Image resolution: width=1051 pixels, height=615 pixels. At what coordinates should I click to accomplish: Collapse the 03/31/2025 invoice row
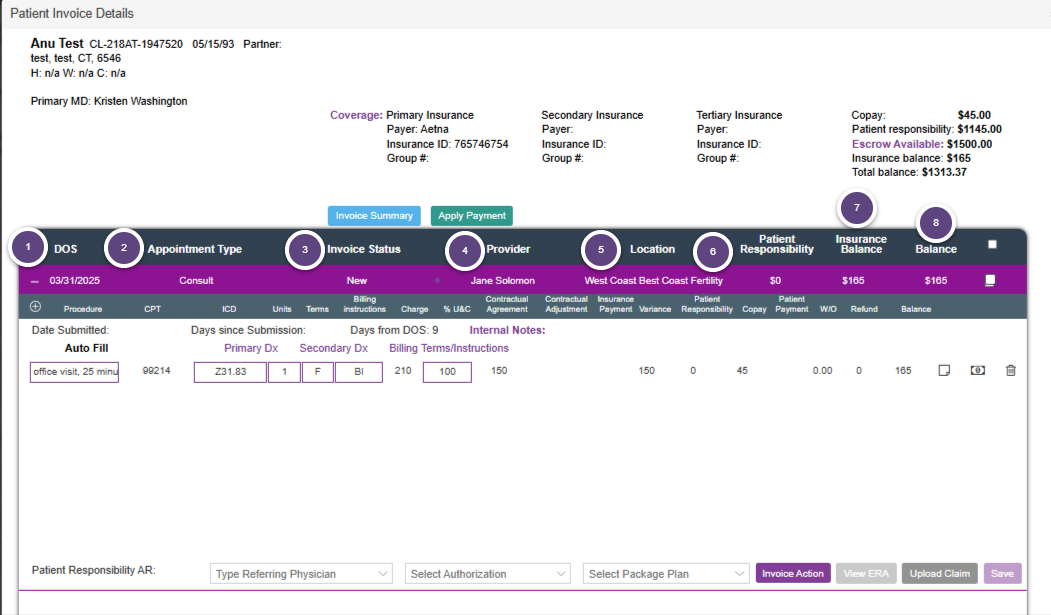pos(35,281)
